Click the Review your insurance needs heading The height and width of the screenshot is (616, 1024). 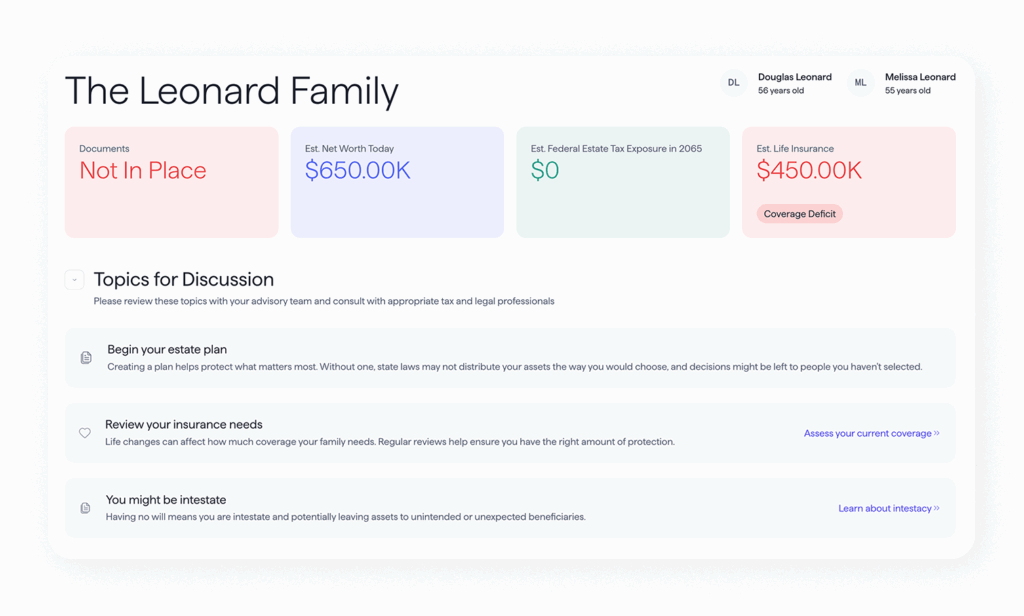[x=184, y=425]
